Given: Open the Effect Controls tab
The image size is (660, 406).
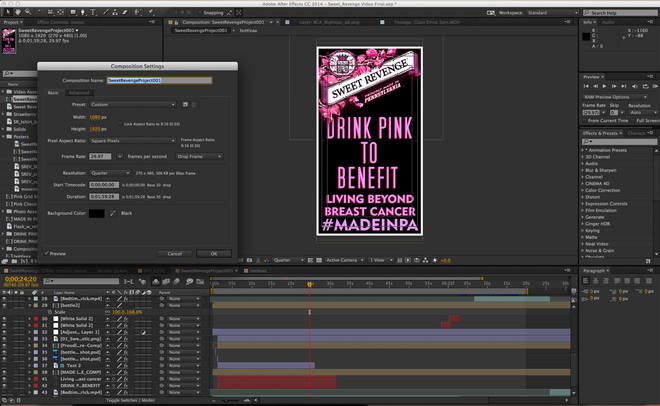Looking at the screenshot, I should tap(61, 22).
